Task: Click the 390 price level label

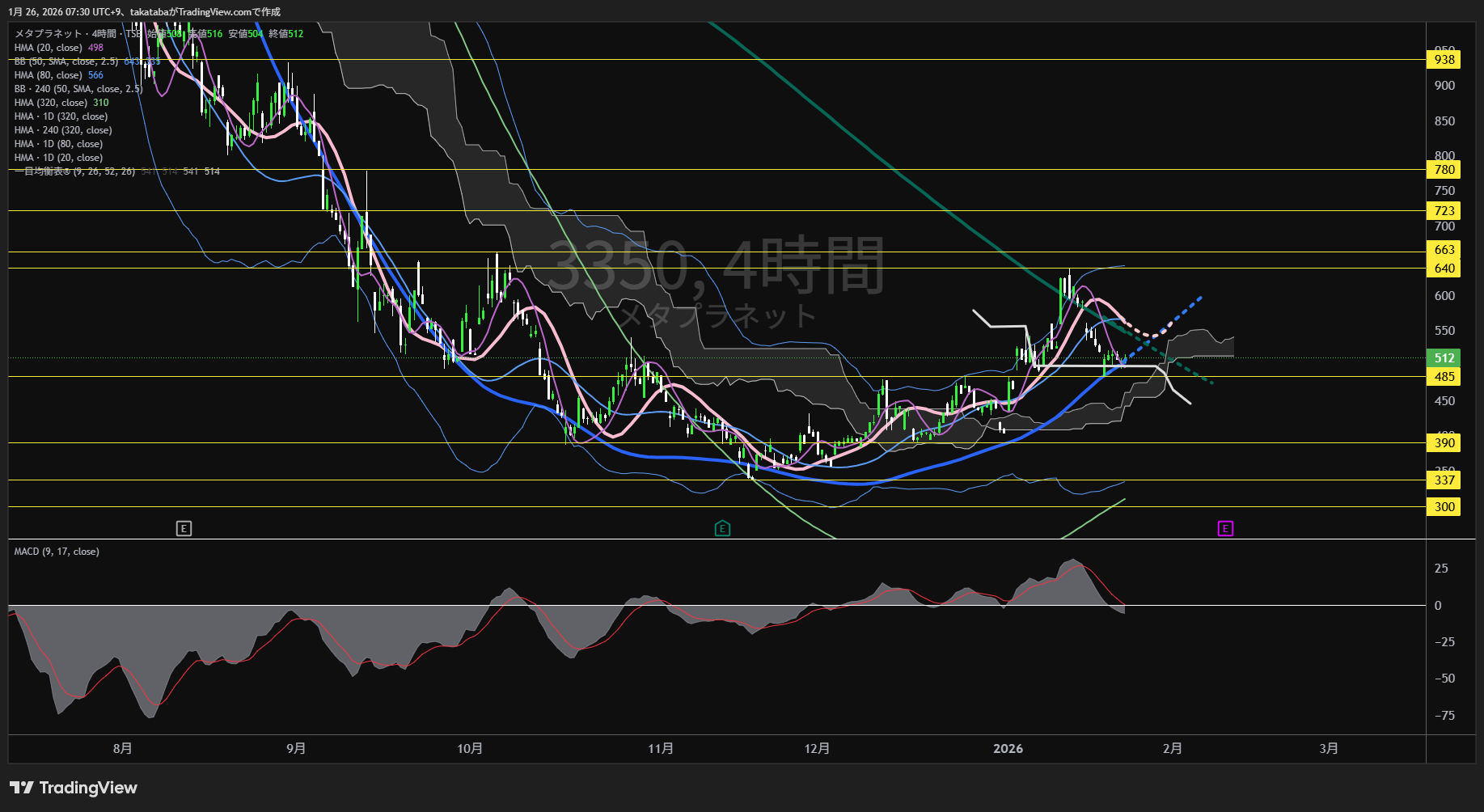Action: 1444,443
